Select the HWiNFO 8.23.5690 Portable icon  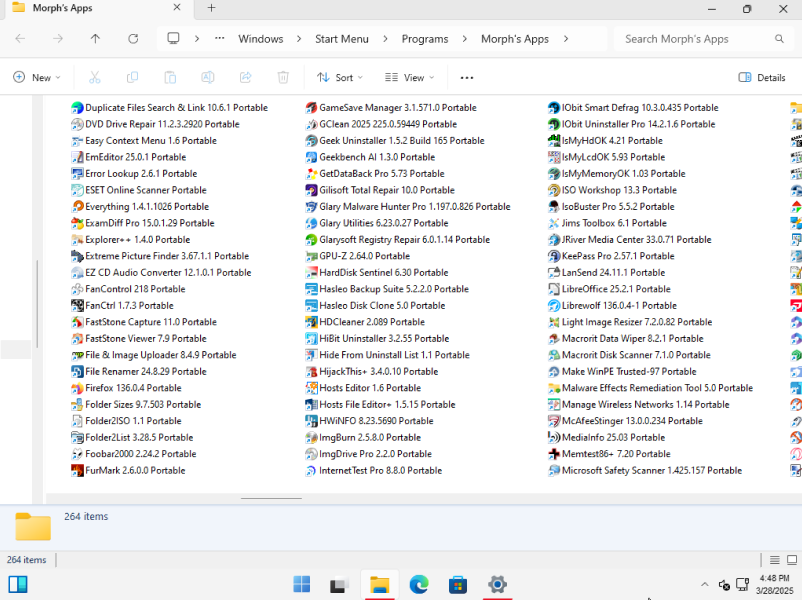(311, 421)
